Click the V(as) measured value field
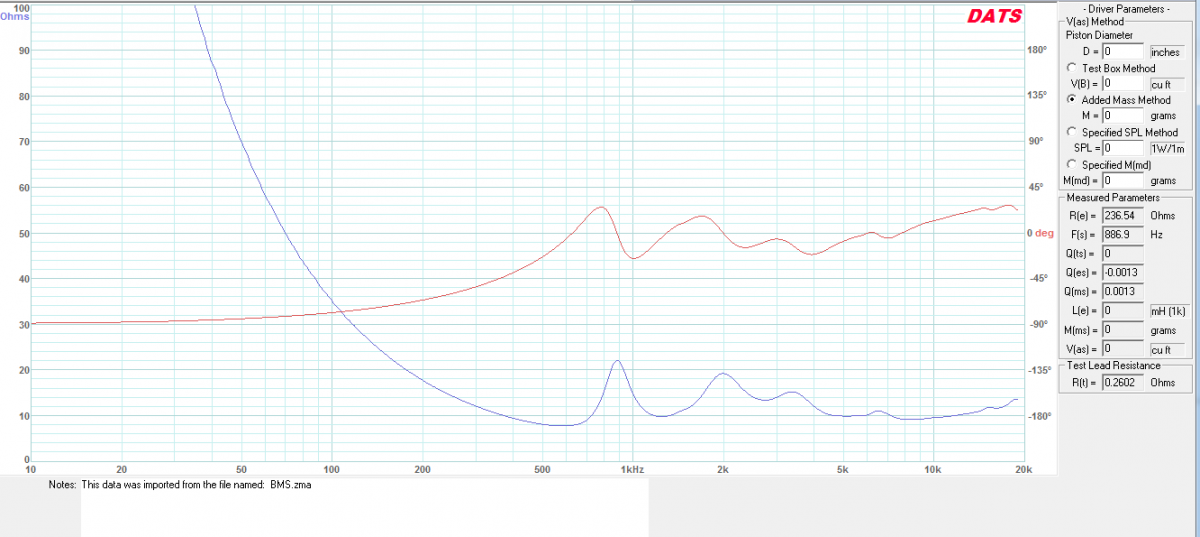1200x537 pixels. [x=1123, y=349]
